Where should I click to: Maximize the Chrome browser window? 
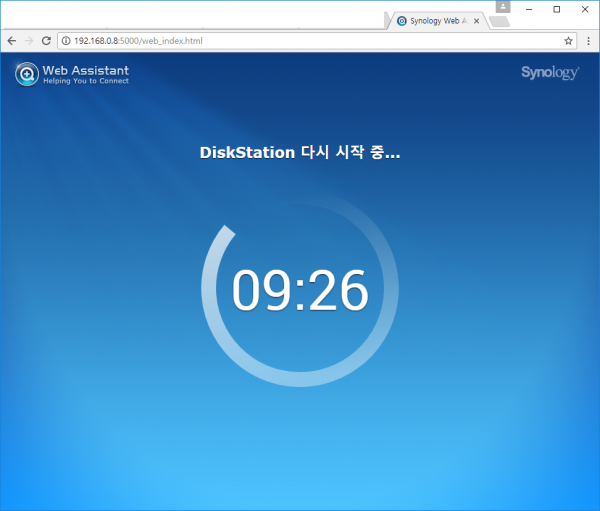tap(557, 8)
